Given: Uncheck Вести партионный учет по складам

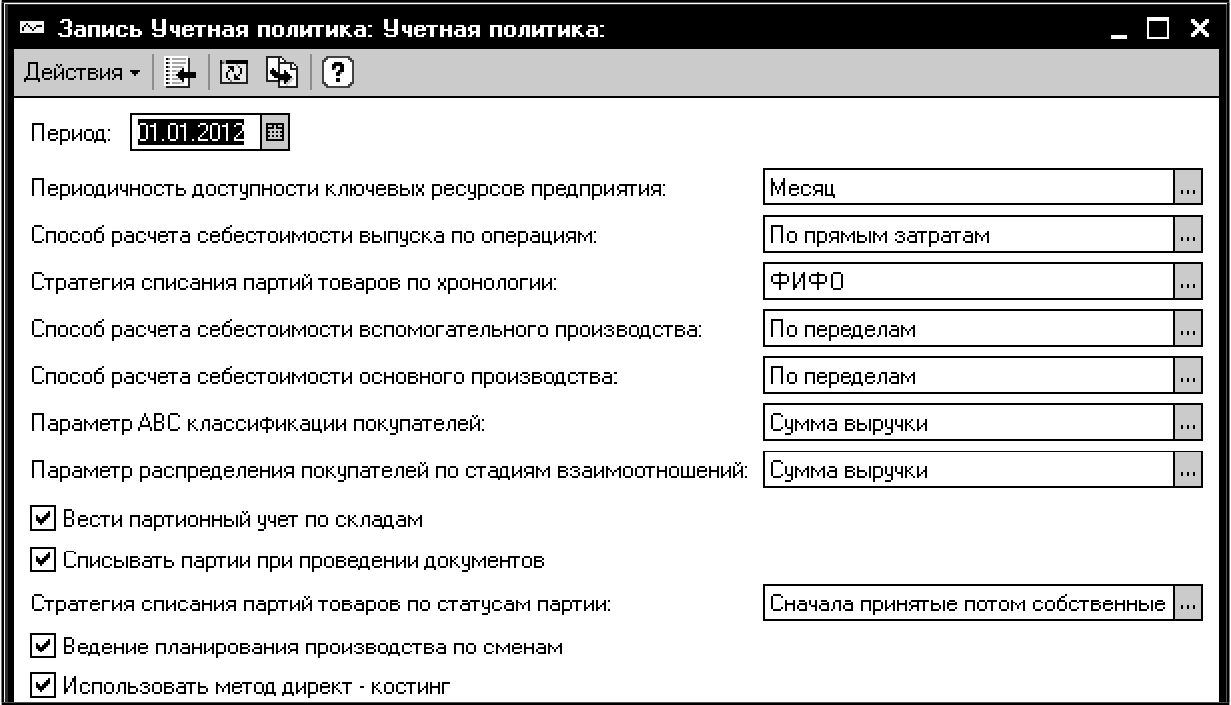Looking at the screenshot, I should (x=43, y=519).
